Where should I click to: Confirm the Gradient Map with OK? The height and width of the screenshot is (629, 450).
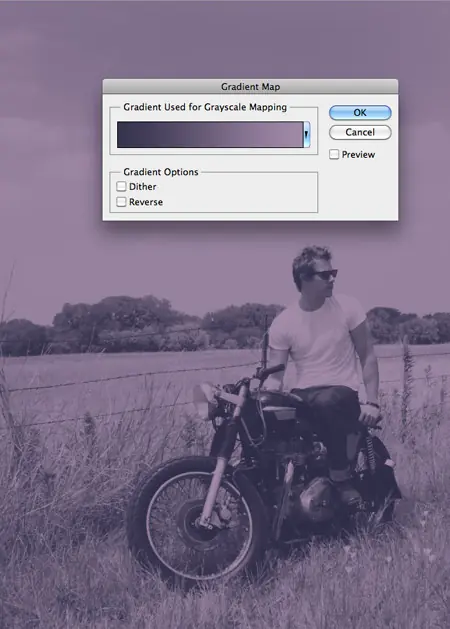coord(360,113)
